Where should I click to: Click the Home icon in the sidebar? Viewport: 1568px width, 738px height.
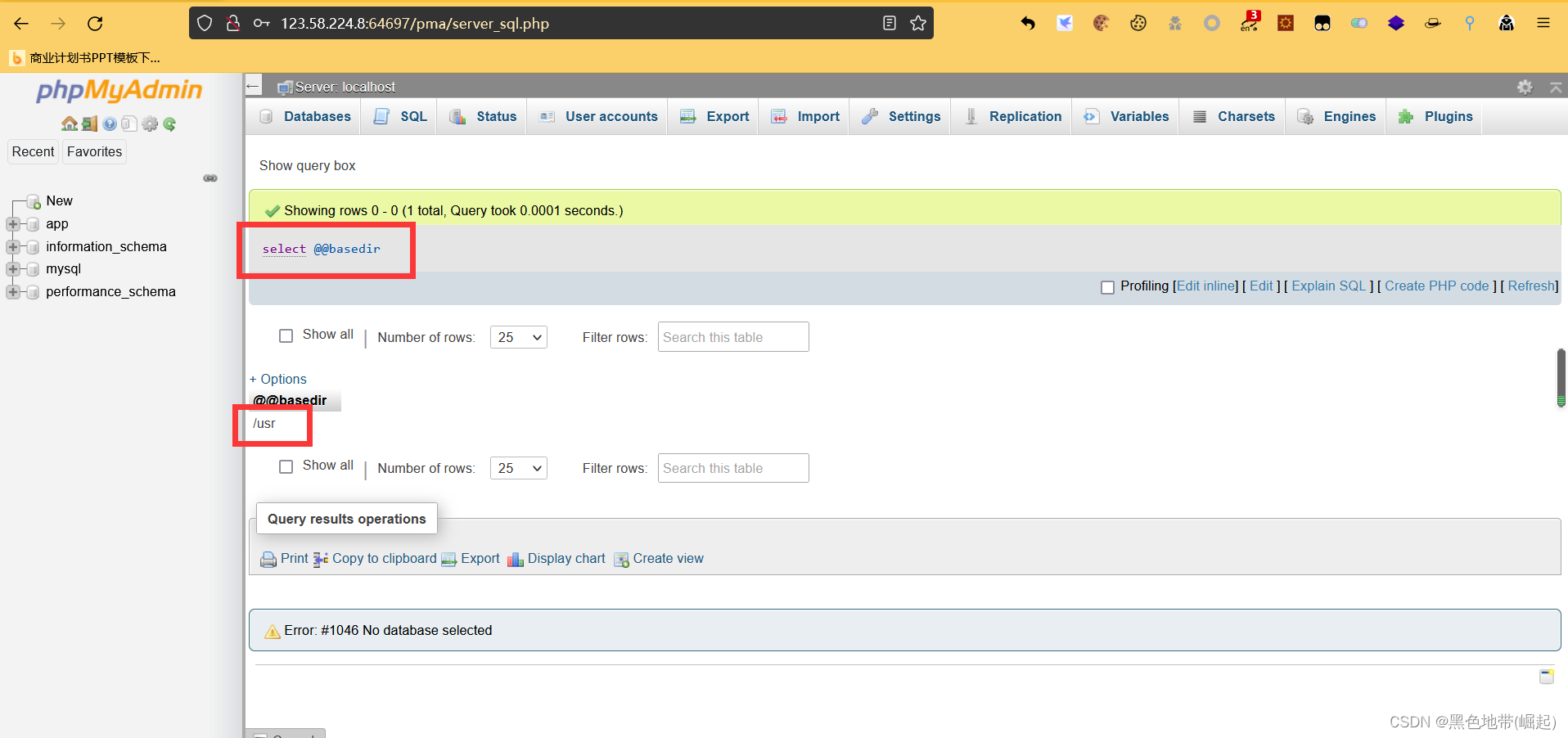coord(70,124)
